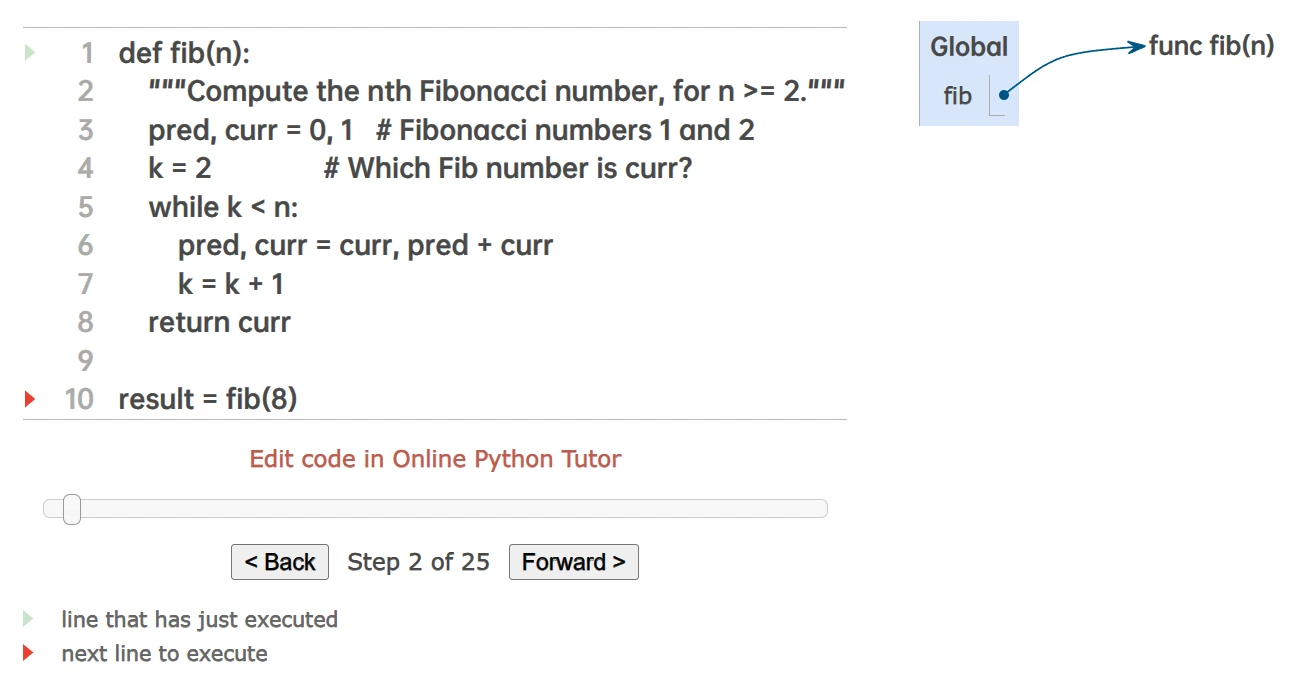Click the fib variable name in Global frame
This screenshot has width=1313, height=683.
[x=957, y=96]
